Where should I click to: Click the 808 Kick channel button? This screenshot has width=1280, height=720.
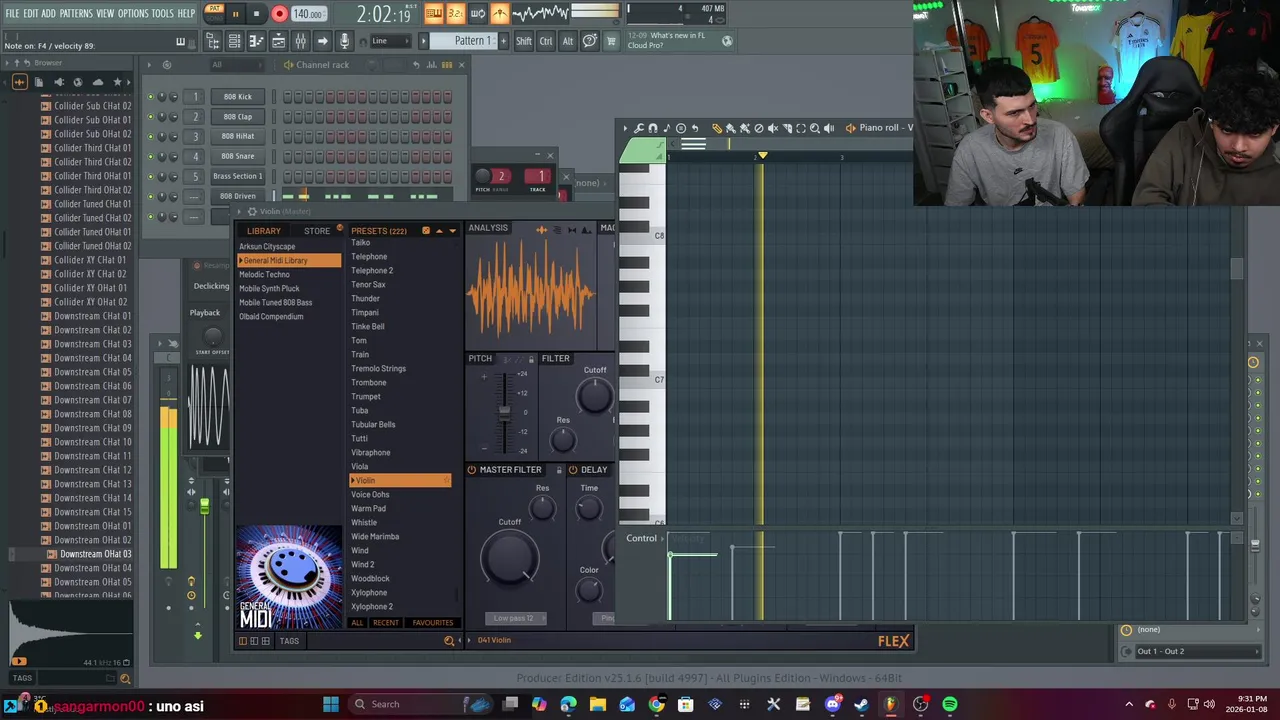tap(238, 97)
